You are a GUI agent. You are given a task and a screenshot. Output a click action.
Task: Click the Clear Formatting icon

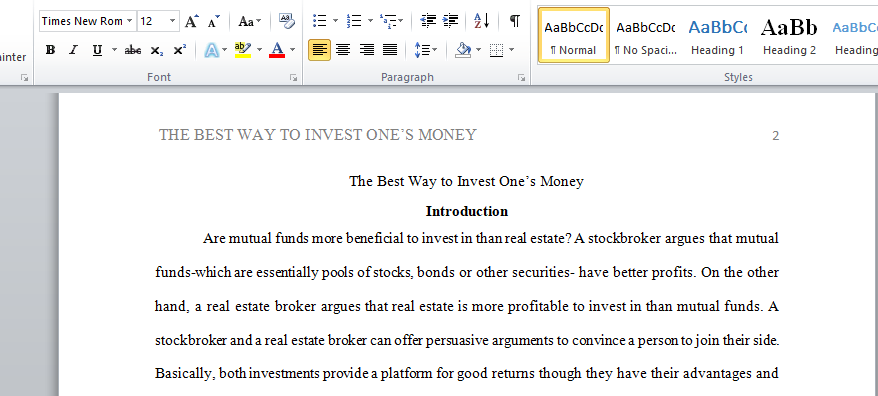pyautogui.click(x=286, y=21)
